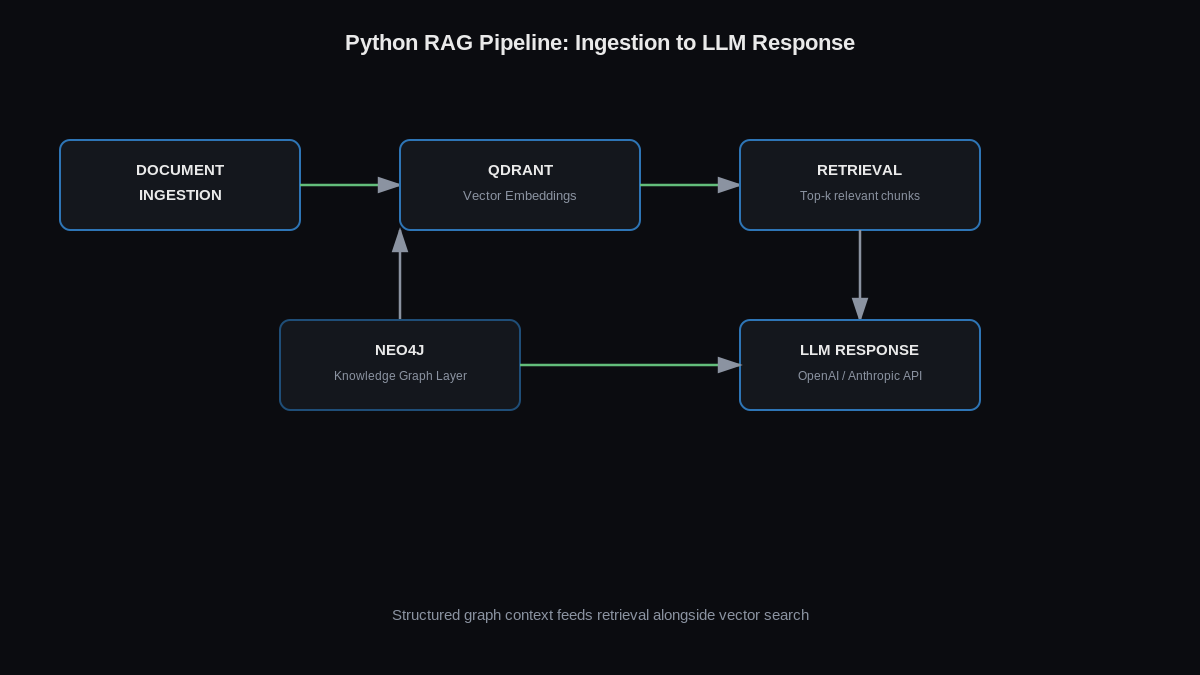Click the 'Top-k relevant chunks' text
Viewport: 1200px width, 675px height.
point(860,196)
